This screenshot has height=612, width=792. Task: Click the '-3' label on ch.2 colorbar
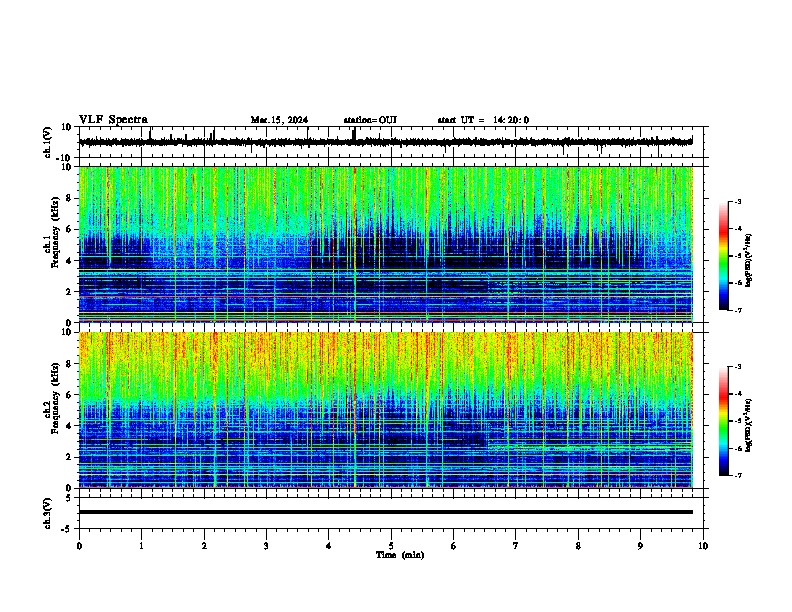(737, 367)
